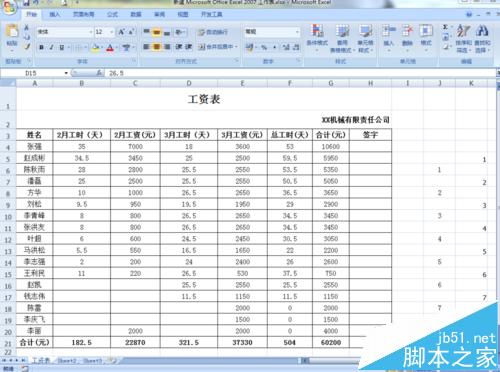The height and width of the screenshot is (372, 500).
Task: Open the number format dropdown
Action: pos(297,32)
